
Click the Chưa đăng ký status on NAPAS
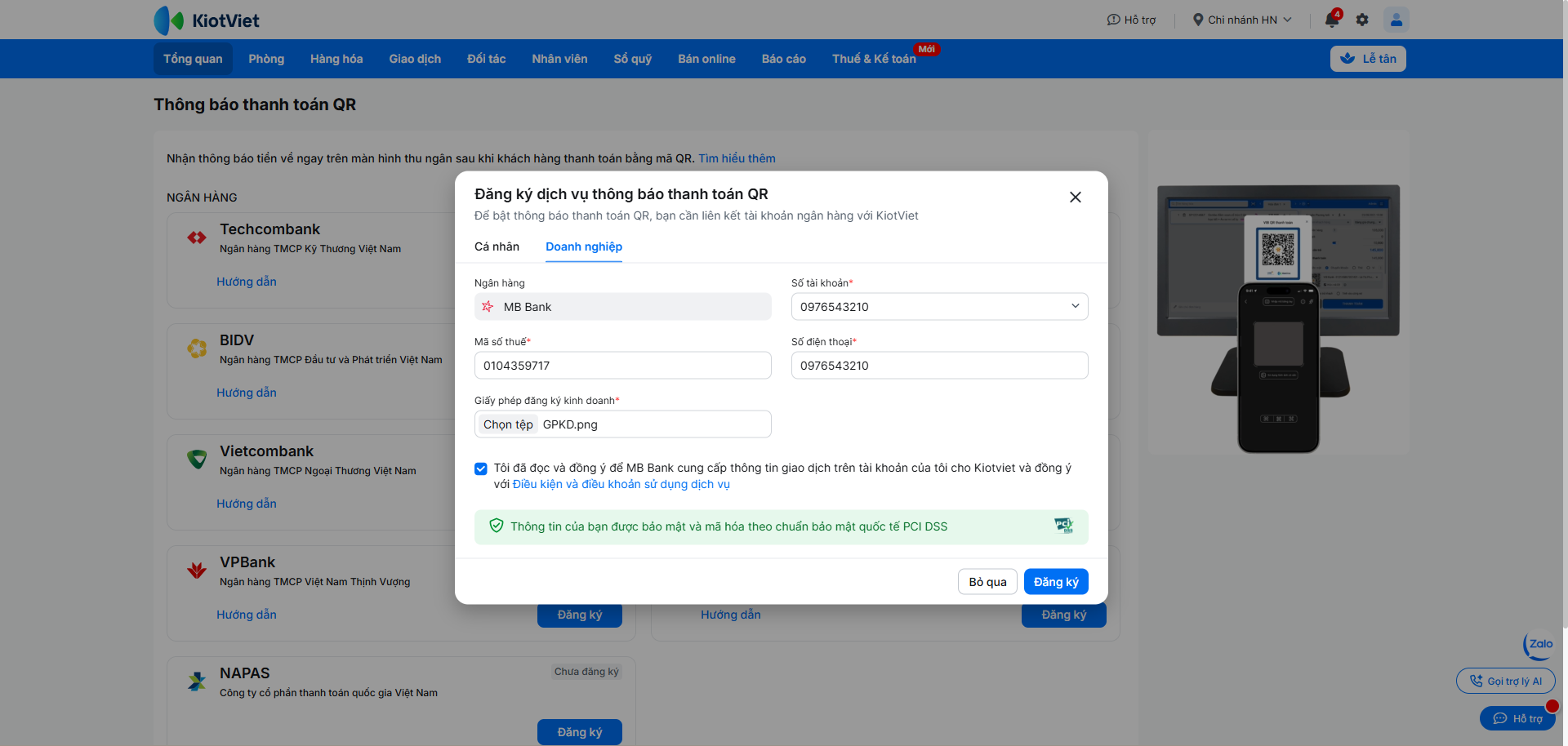pyautogui.click(x=586, y=672)
